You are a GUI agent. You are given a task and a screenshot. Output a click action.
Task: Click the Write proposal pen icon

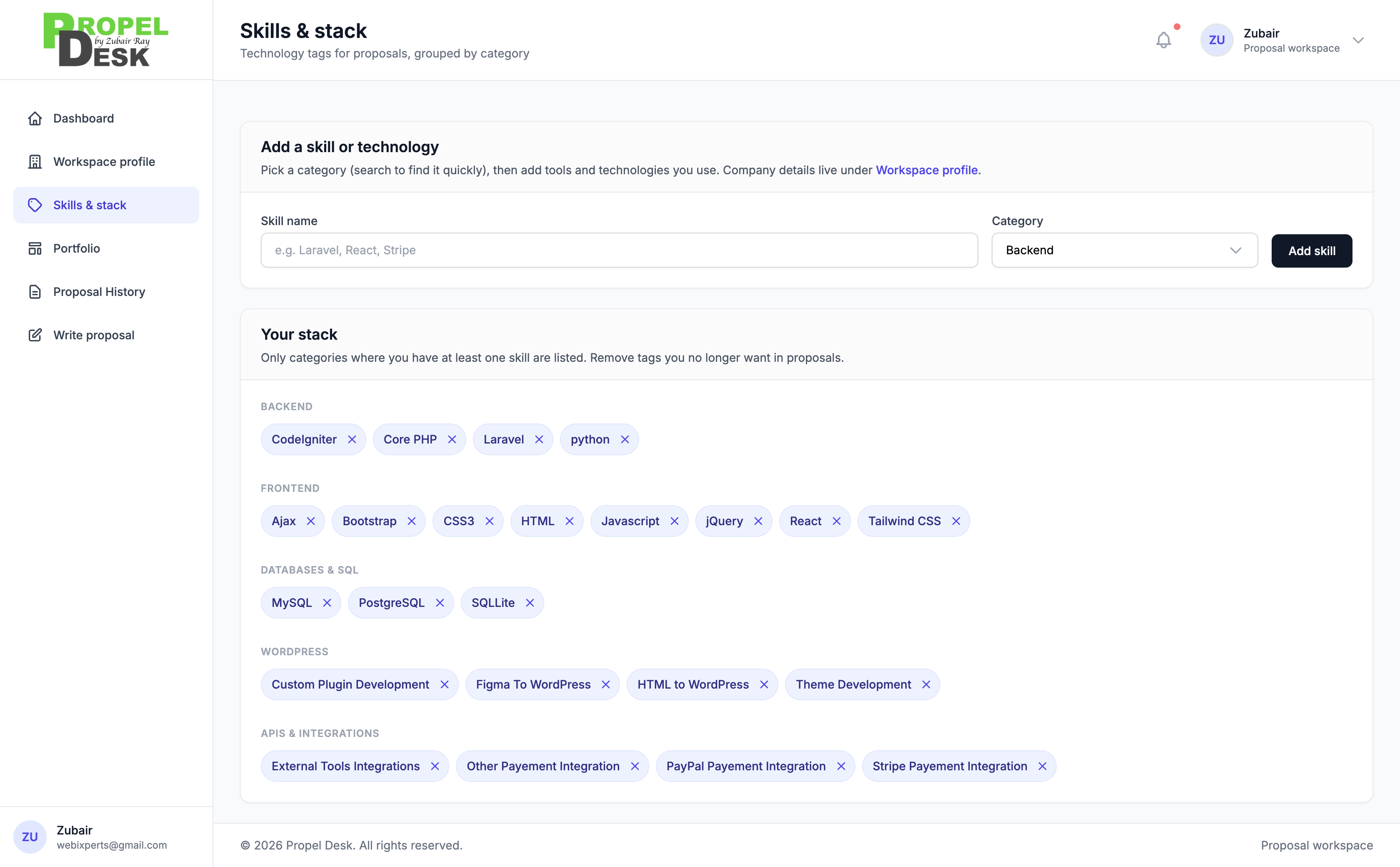(35, 335)
